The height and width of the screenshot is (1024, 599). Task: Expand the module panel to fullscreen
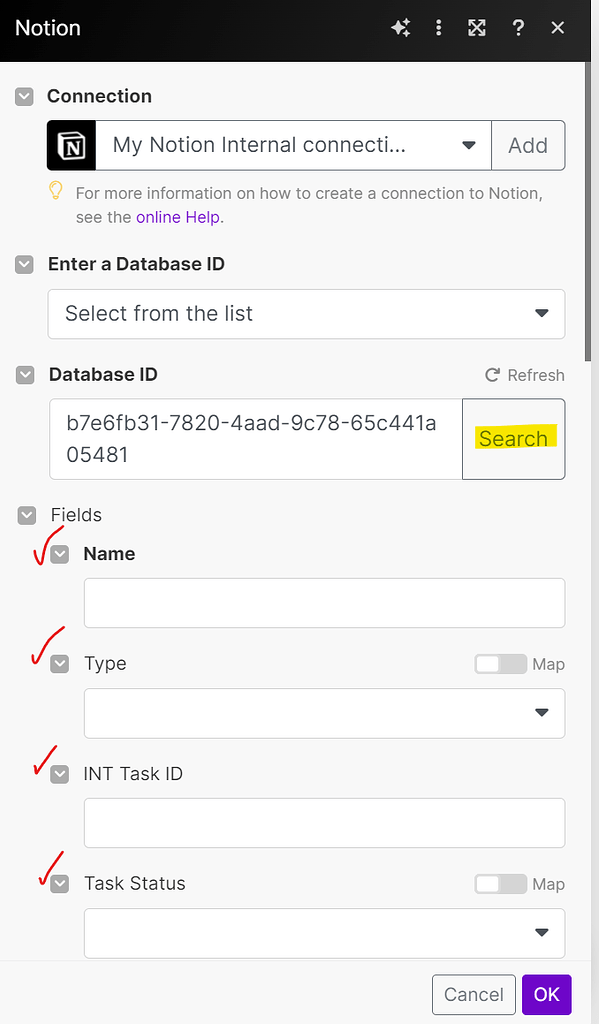(x=478, y=28)
